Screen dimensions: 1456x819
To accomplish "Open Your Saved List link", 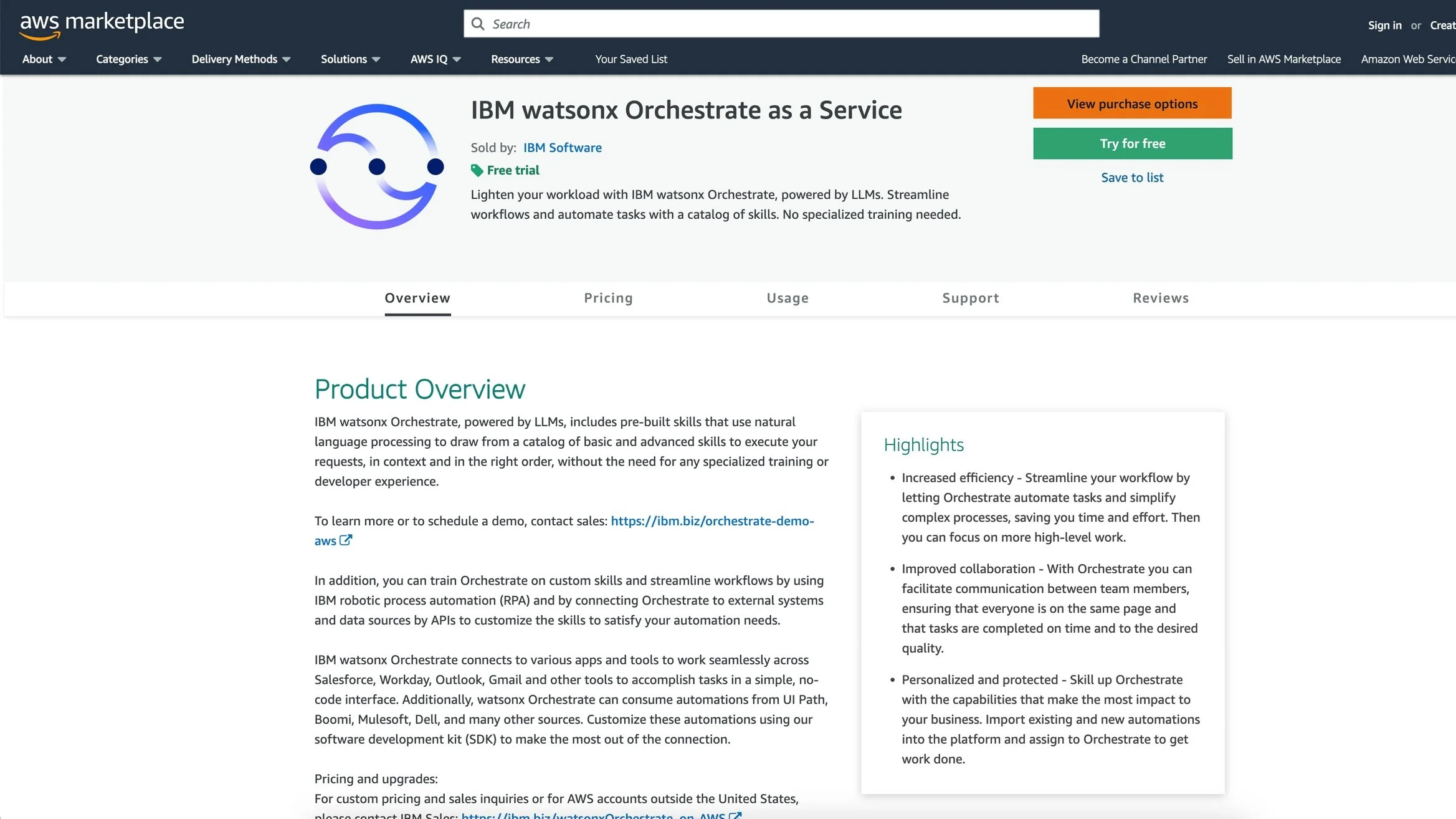I will point(630,59).
